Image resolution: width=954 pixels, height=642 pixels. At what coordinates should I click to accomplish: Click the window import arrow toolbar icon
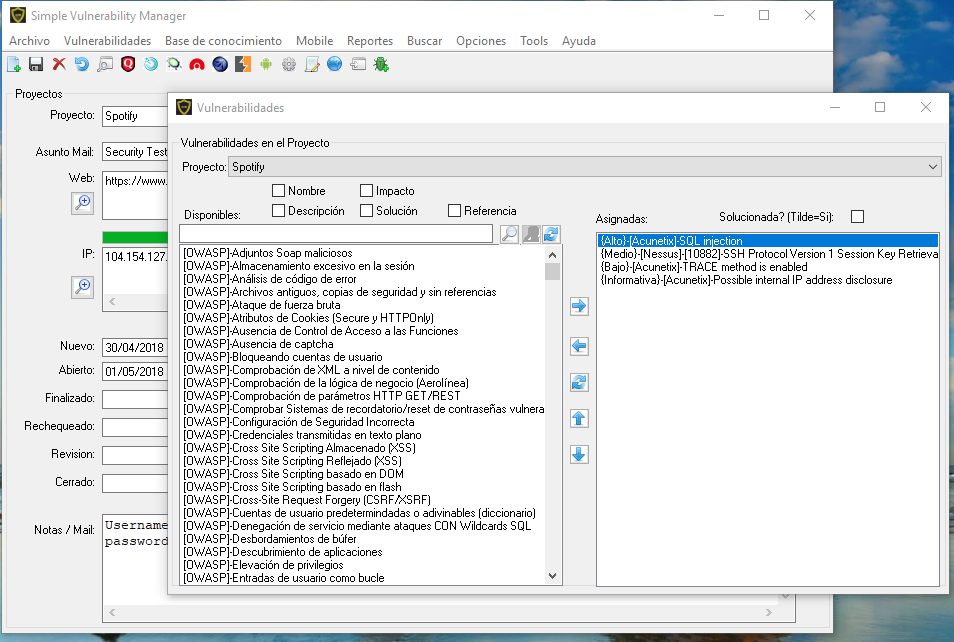click(358, 64)
